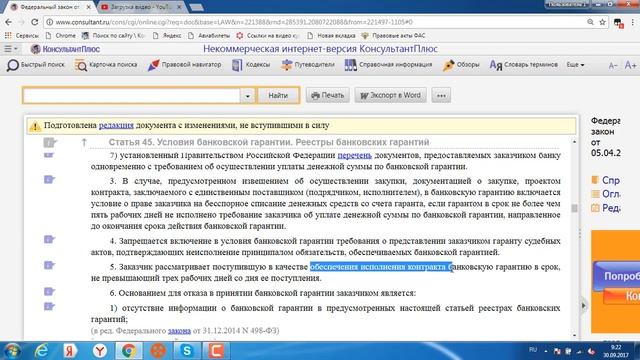Open the Chrome bookmark

[61, 36]
